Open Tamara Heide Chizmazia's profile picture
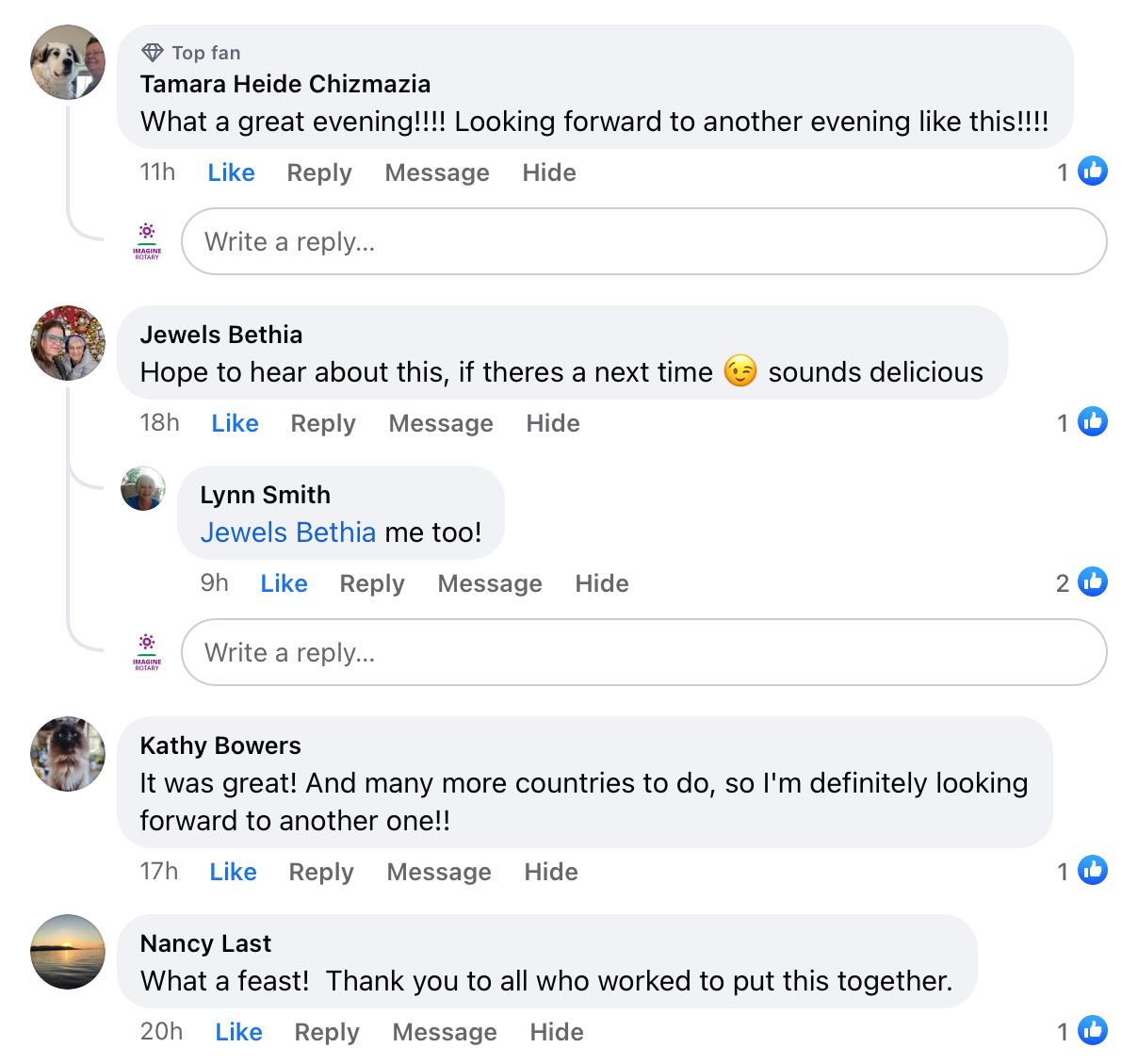The image size is (1138, 1064). click(x=68, y=63)
